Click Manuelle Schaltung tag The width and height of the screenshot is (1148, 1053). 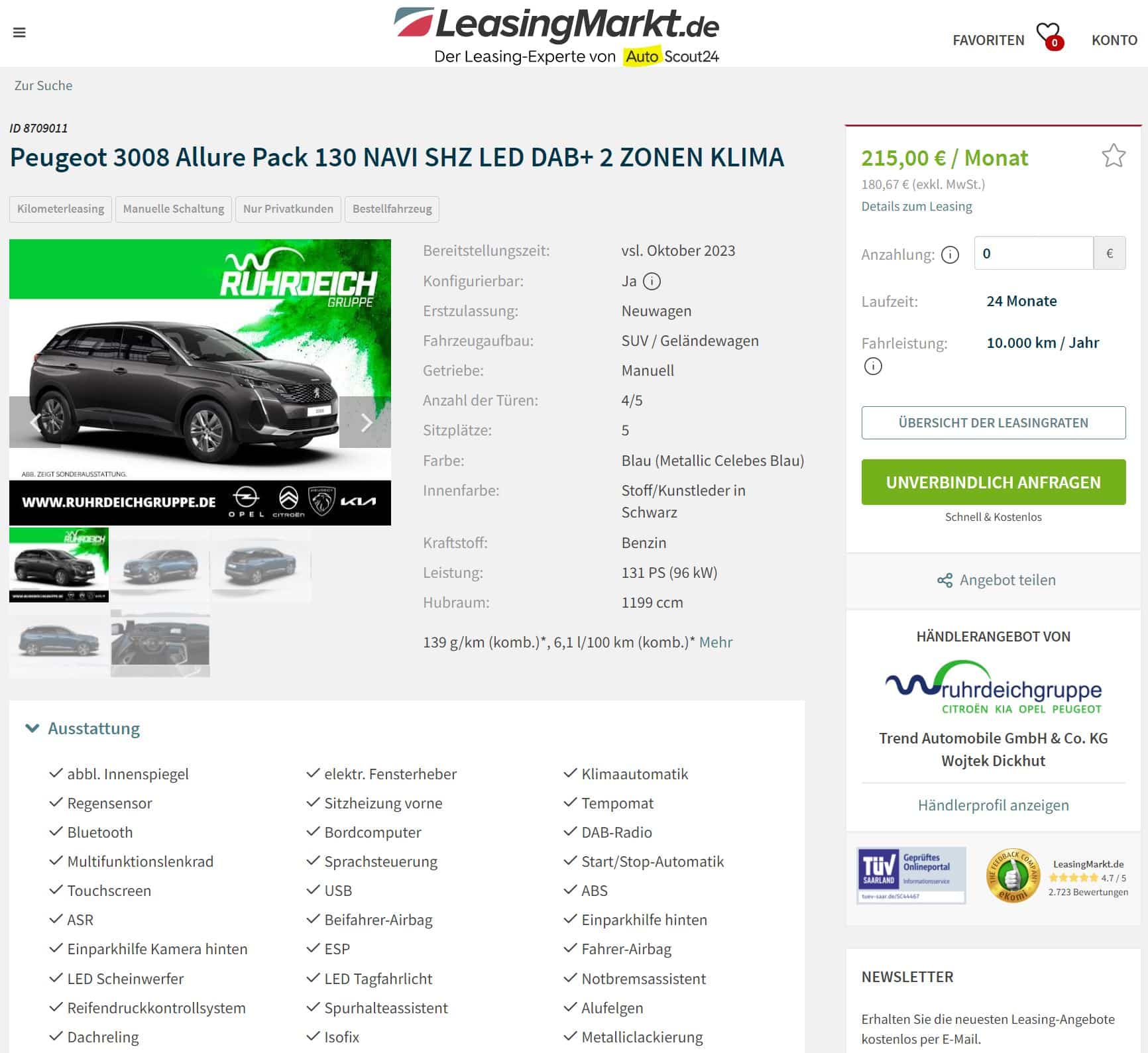click(174, 209)
